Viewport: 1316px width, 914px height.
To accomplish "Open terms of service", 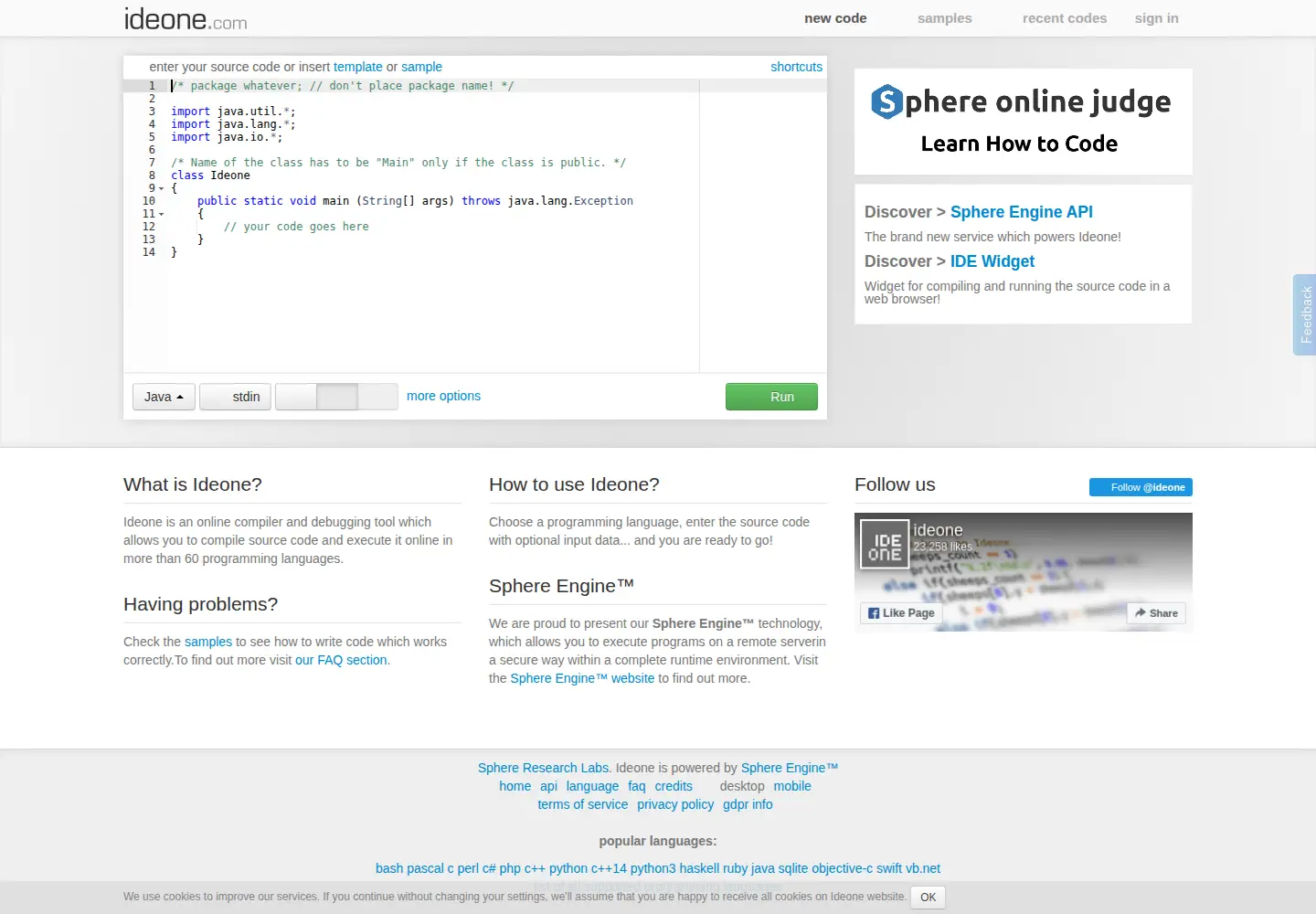I will (x=583, y=804).
